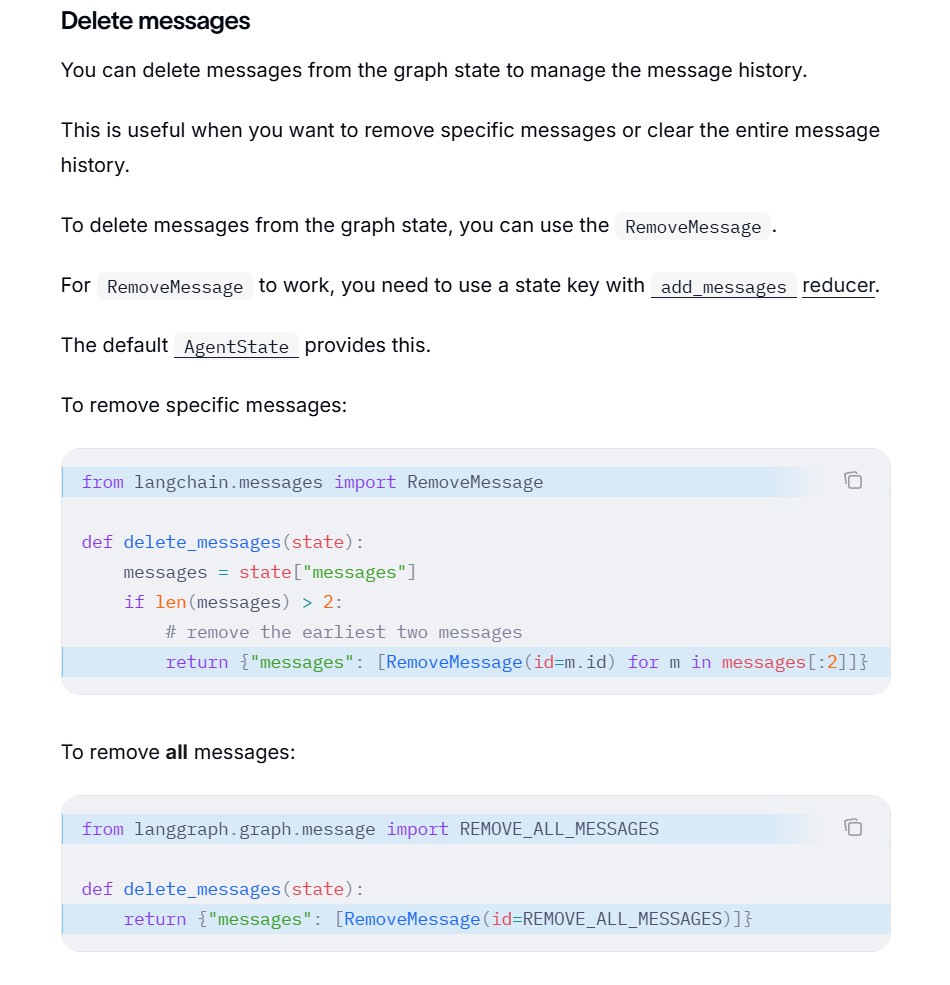Copy the RemoveMessage import code block
This screenshot has width=950, height=985.
coord(853,481)
